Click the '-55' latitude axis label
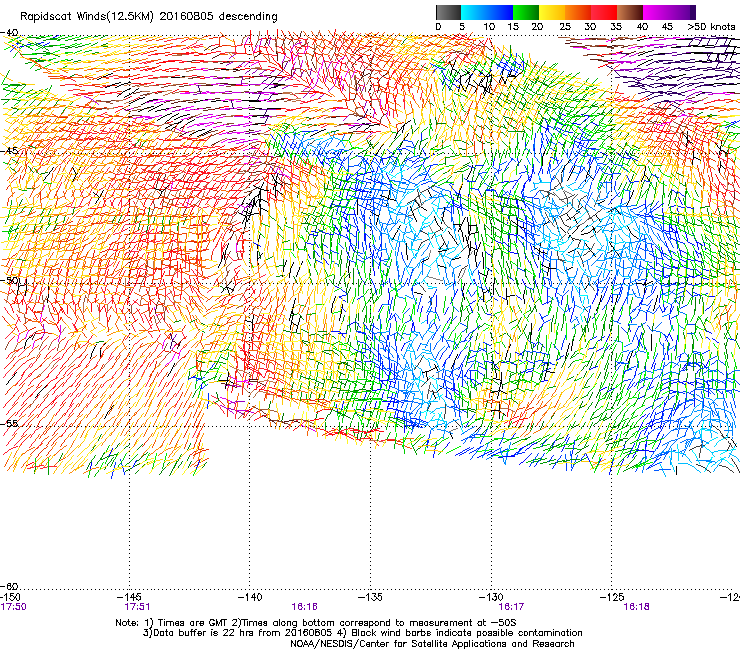This screenshot has height=650, width=740. pos(9,423)
